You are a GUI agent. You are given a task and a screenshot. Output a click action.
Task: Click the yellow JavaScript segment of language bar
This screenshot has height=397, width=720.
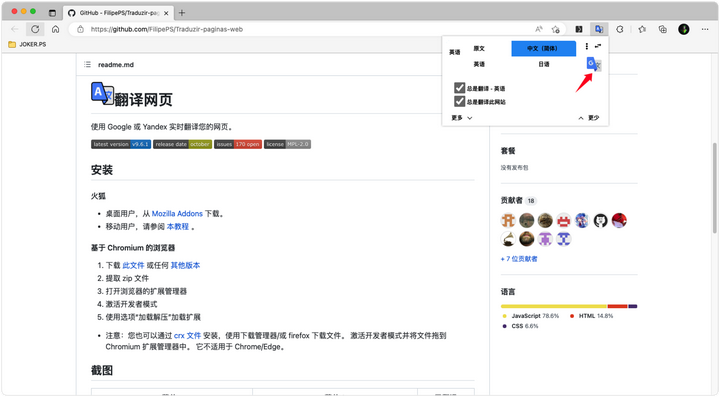(554, 306)
